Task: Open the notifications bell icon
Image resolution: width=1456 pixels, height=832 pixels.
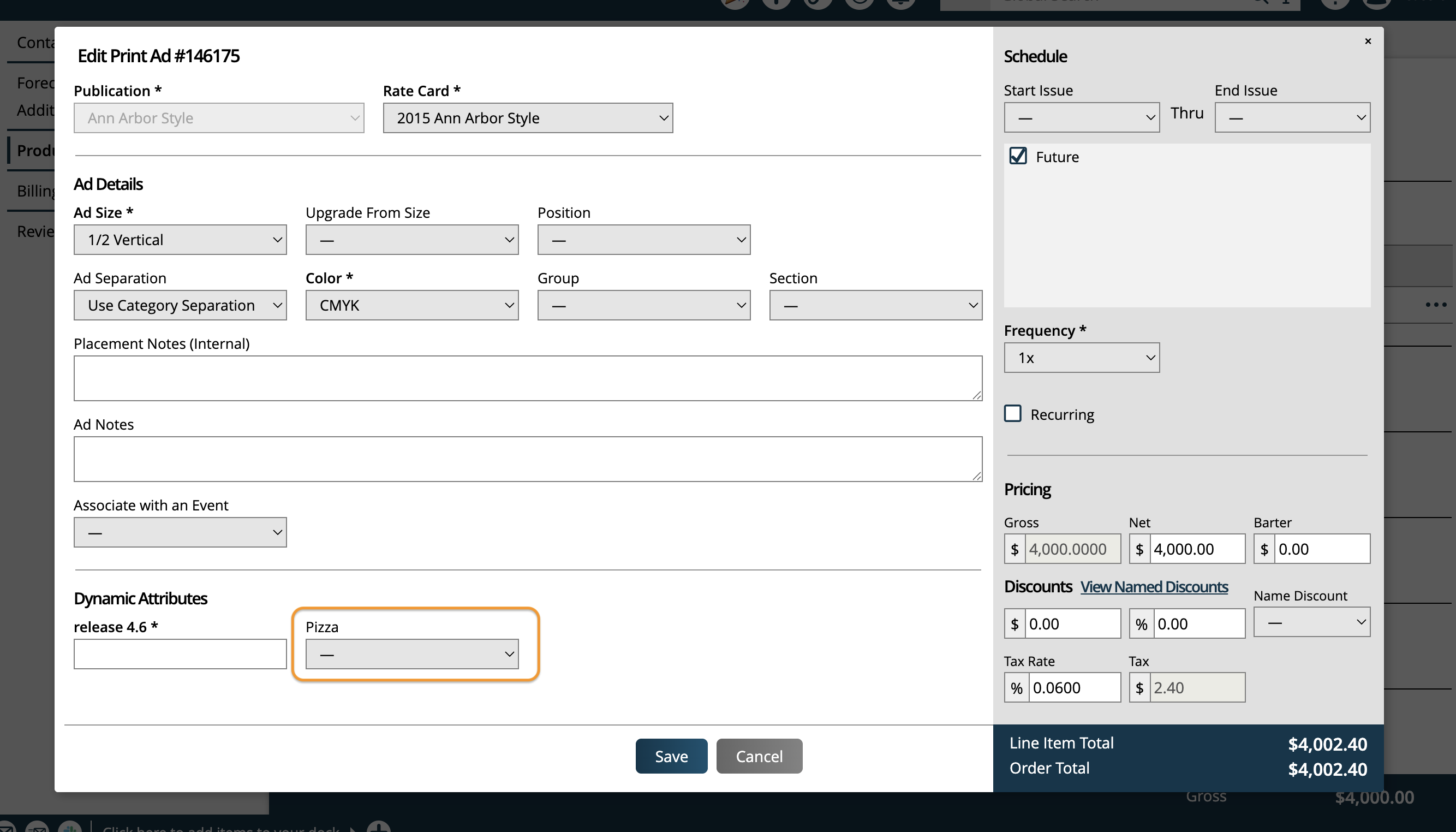Action: pyautogui.click(x=901, y=3)
